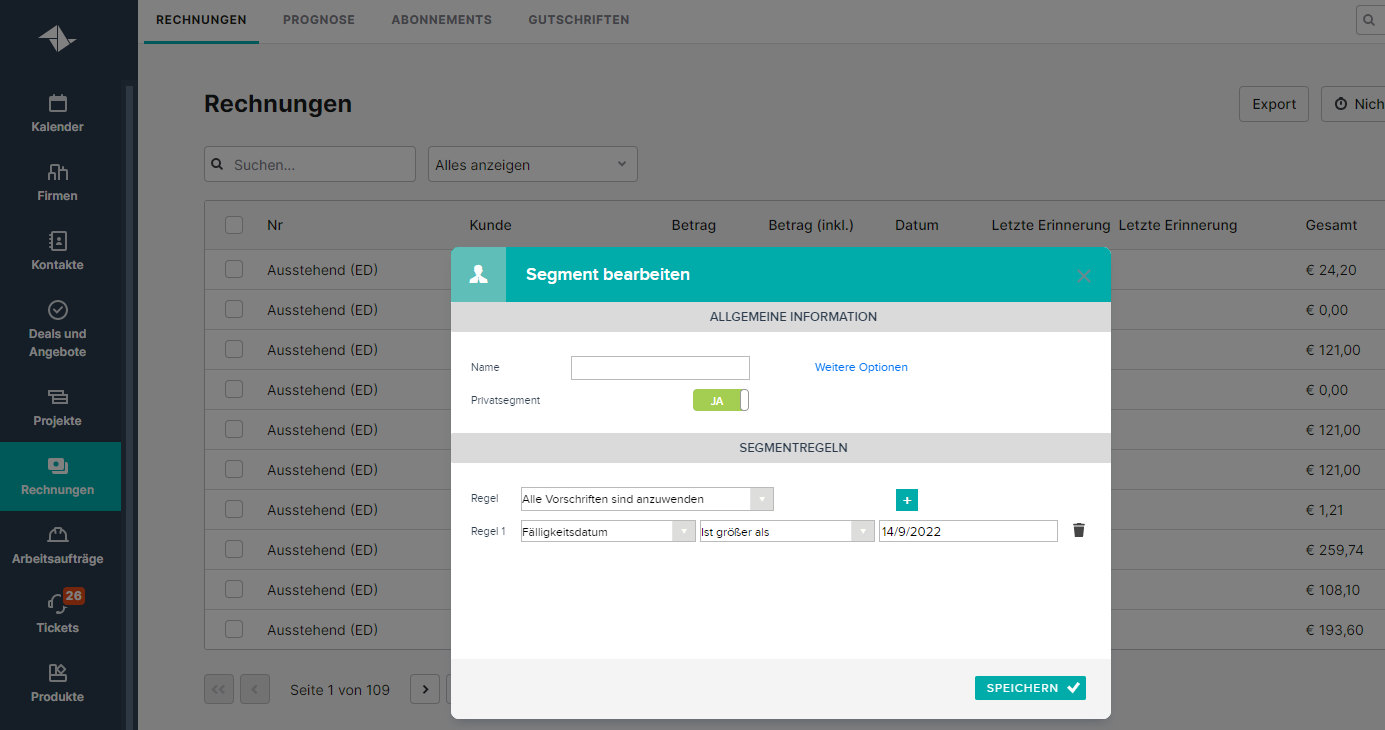
Task: Delete Regel 1 with trash icon
Action: tap(1078, 530)
